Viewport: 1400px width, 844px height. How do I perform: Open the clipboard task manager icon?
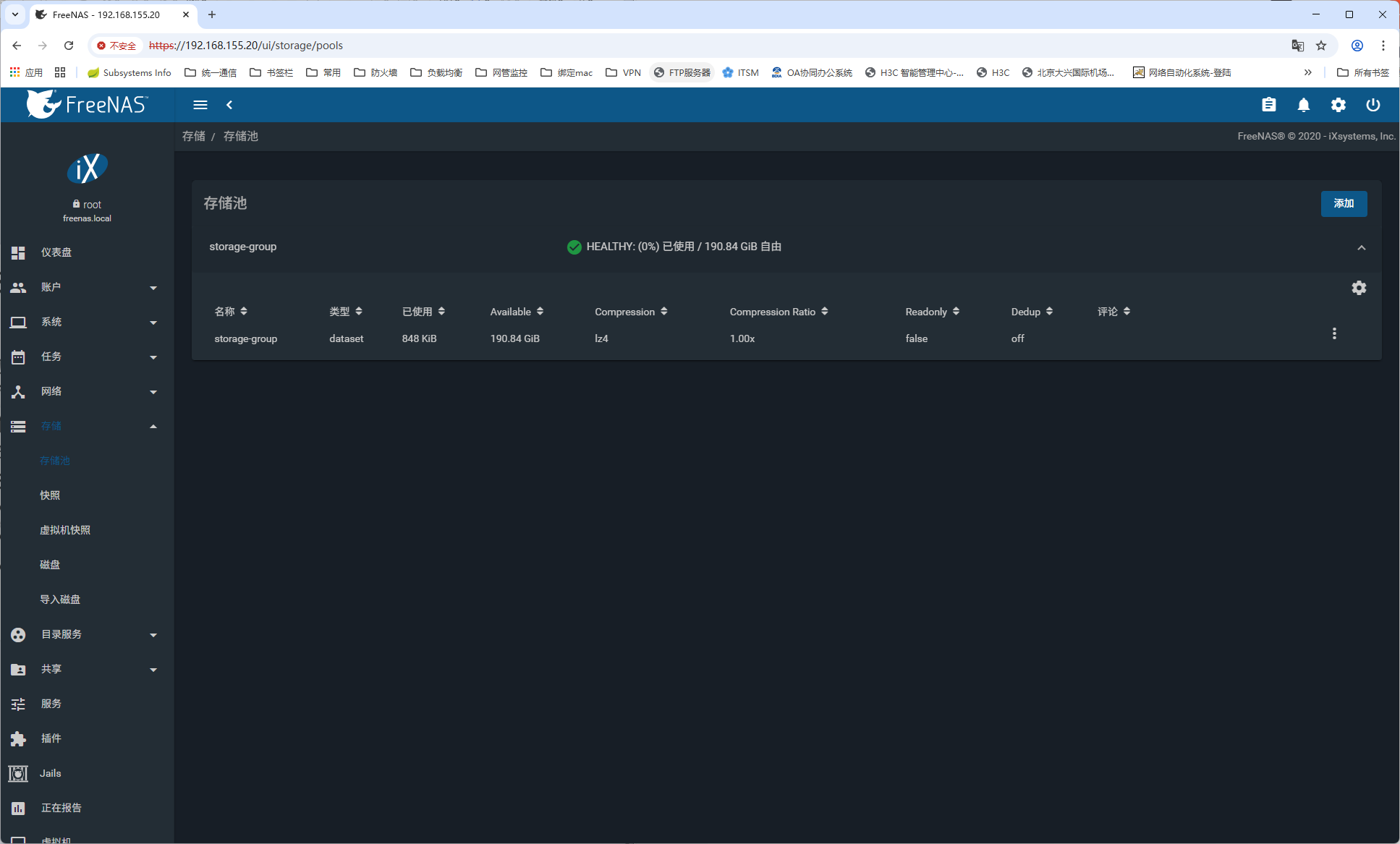coord(1268,105)
